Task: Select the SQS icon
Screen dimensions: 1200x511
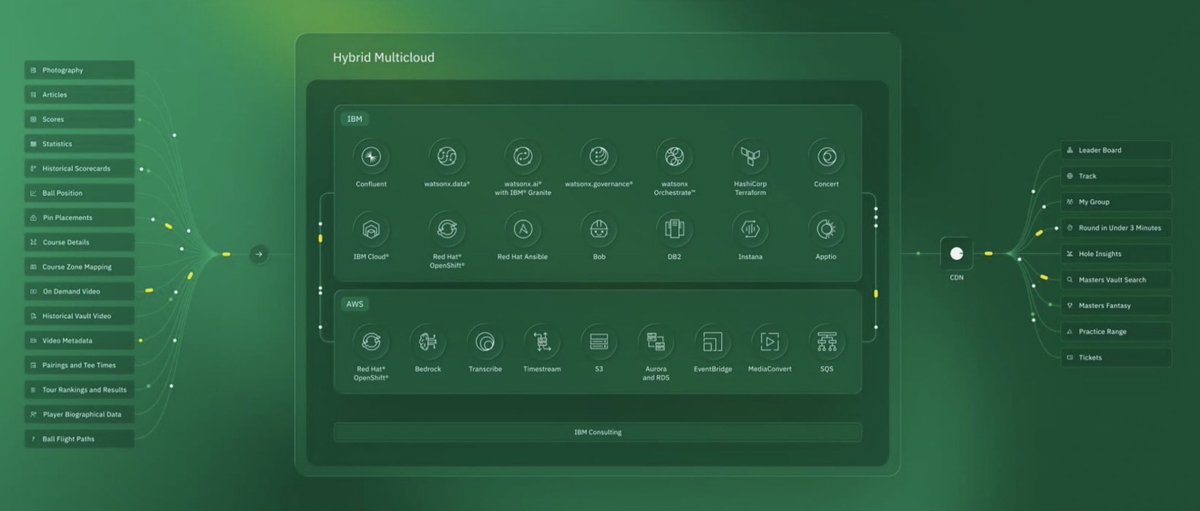Action: click(x=827, y=341)
